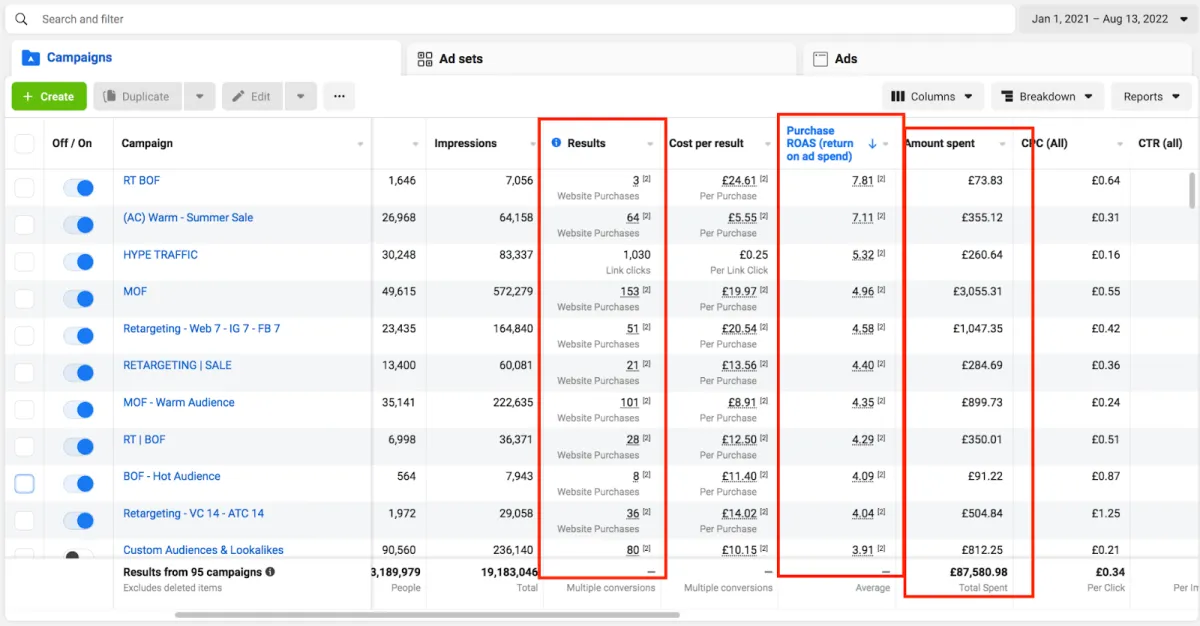Viewport: 1200px width, 626px height.
Task: Open the RT | BOF campaign link
Action: [144, 439]
